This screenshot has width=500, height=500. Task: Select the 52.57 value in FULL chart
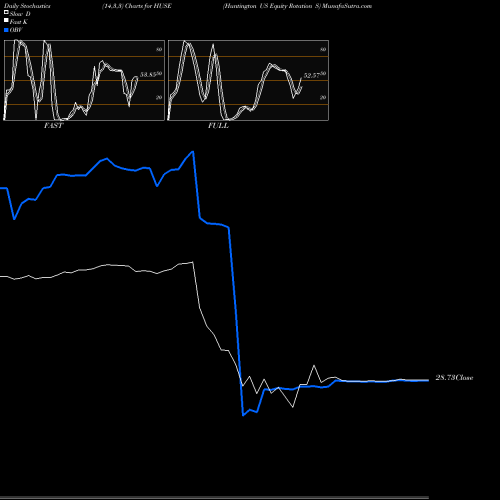312,76
